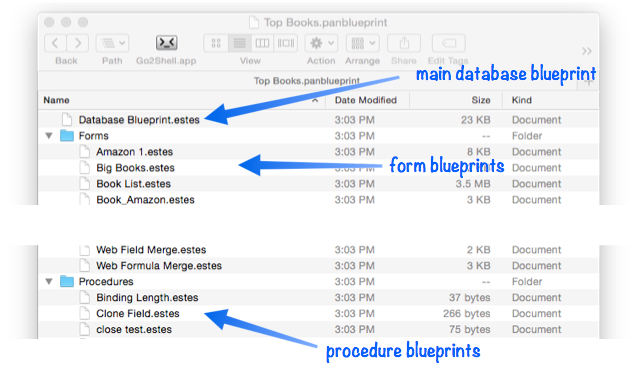Image resolution: width=637 pixels, height=371 pixels.
Task: Click the Share toolbar button
Action: coord(404,43)
